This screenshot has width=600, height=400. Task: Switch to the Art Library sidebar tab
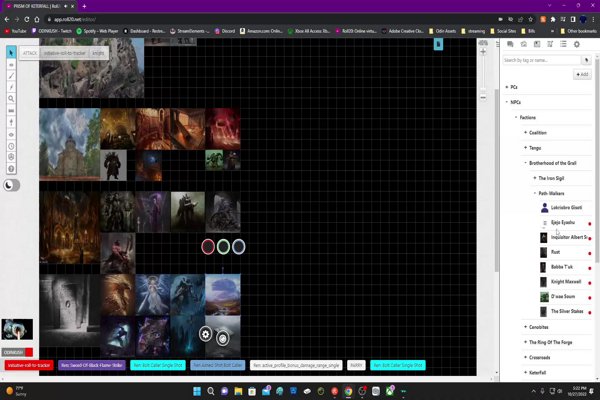click(x=523, y=44)
